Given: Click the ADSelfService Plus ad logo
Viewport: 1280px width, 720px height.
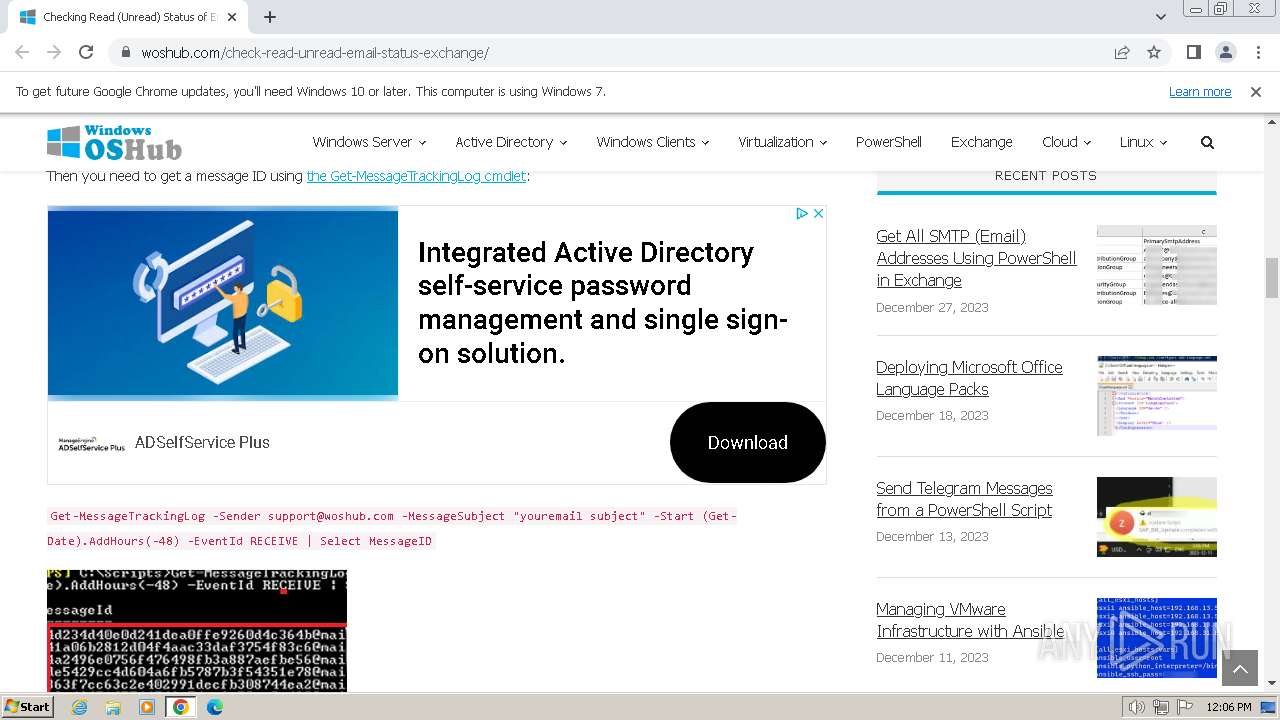Looking at the screenshot, I should [x=91, y=443].
